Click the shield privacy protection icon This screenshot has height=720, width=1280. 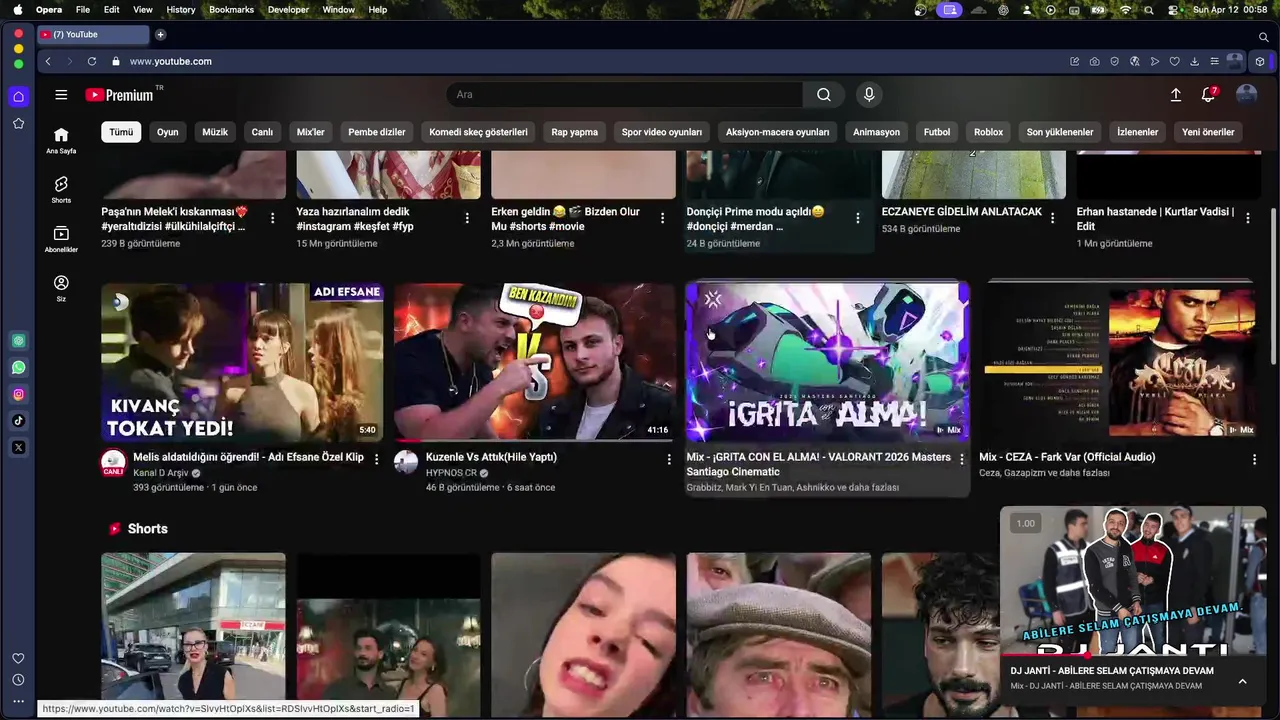click(1115, 61)
